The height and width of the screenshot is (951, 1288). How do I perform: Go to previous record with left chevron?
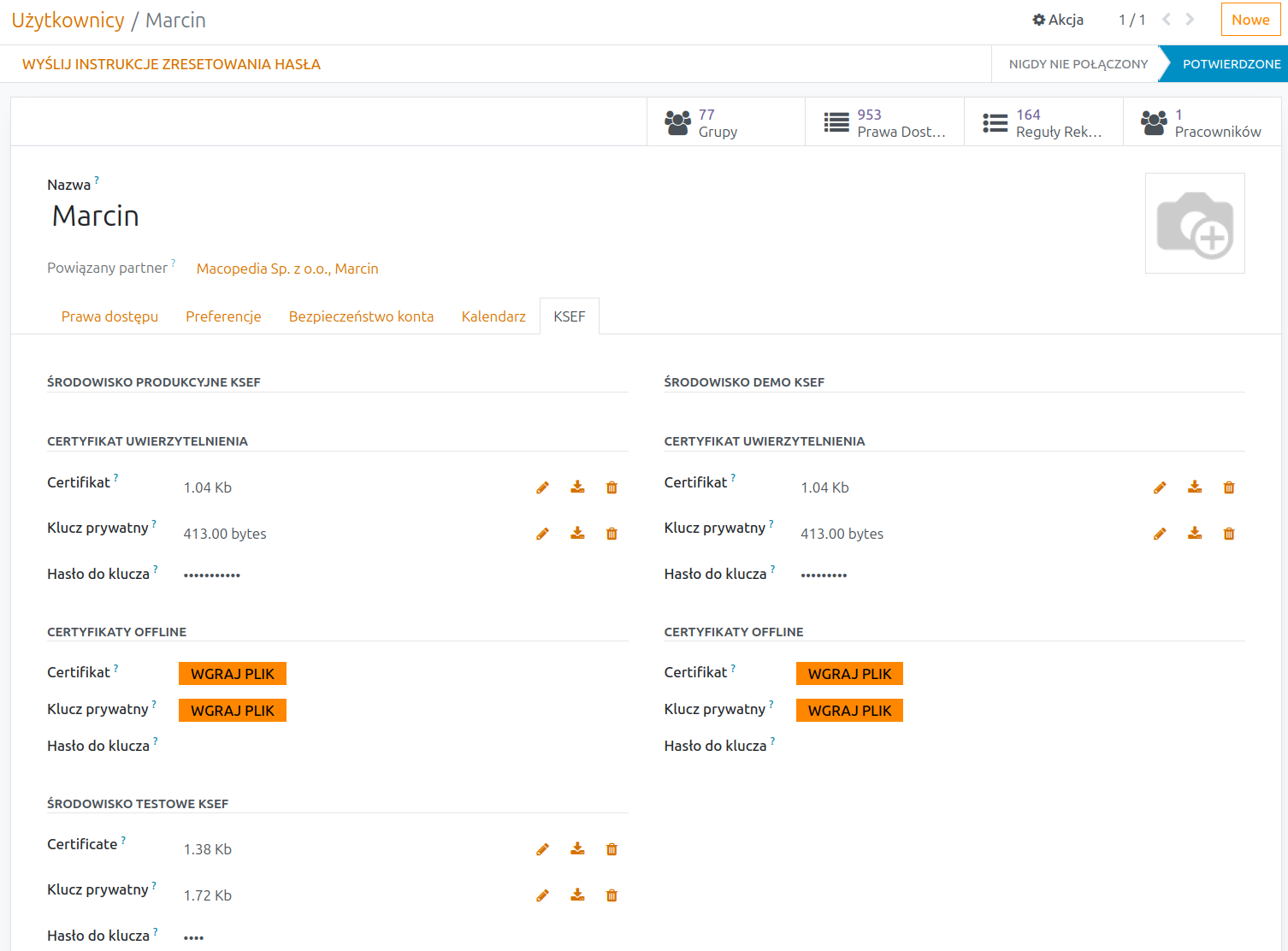pos(1166,20)
